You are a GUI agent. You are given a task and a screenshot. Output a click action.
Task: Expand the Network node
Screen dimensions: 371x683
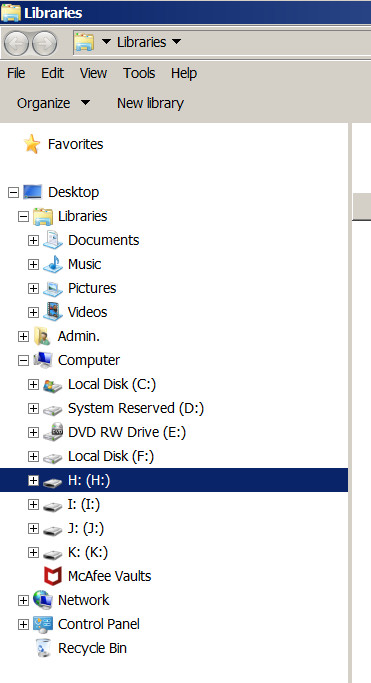pyautogui.click(x=24, y=600)
